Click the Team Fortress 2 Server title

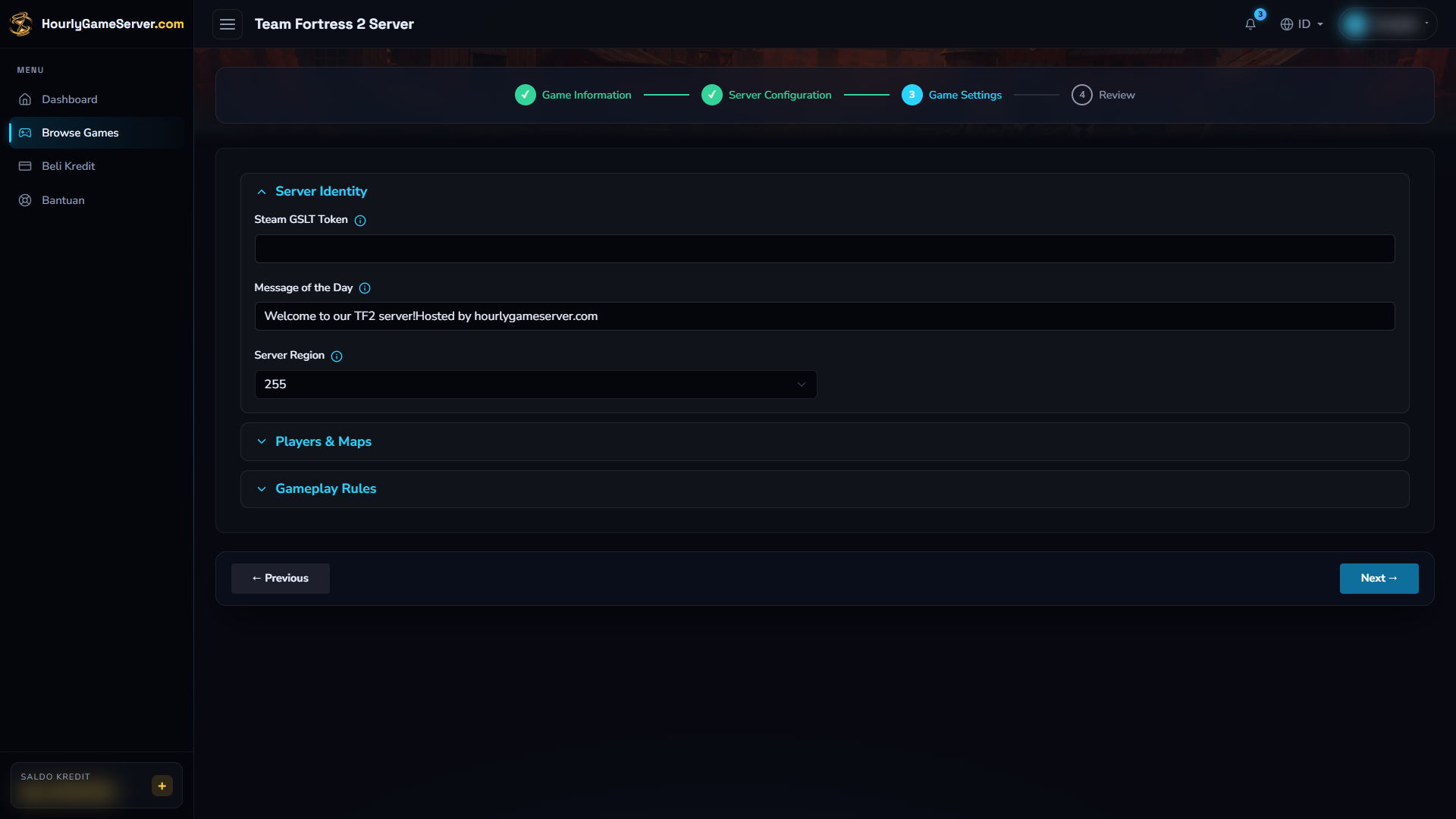(334, 24)
